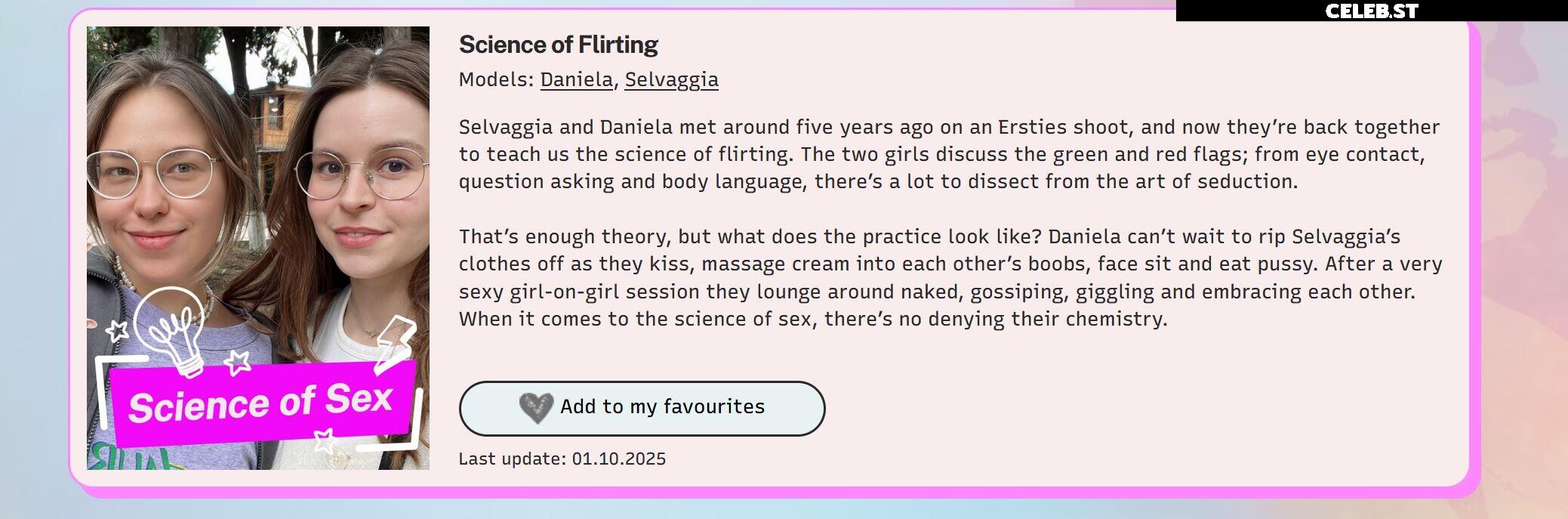
Task: Add this video to my favourites
Action: (x=642, y=408)
